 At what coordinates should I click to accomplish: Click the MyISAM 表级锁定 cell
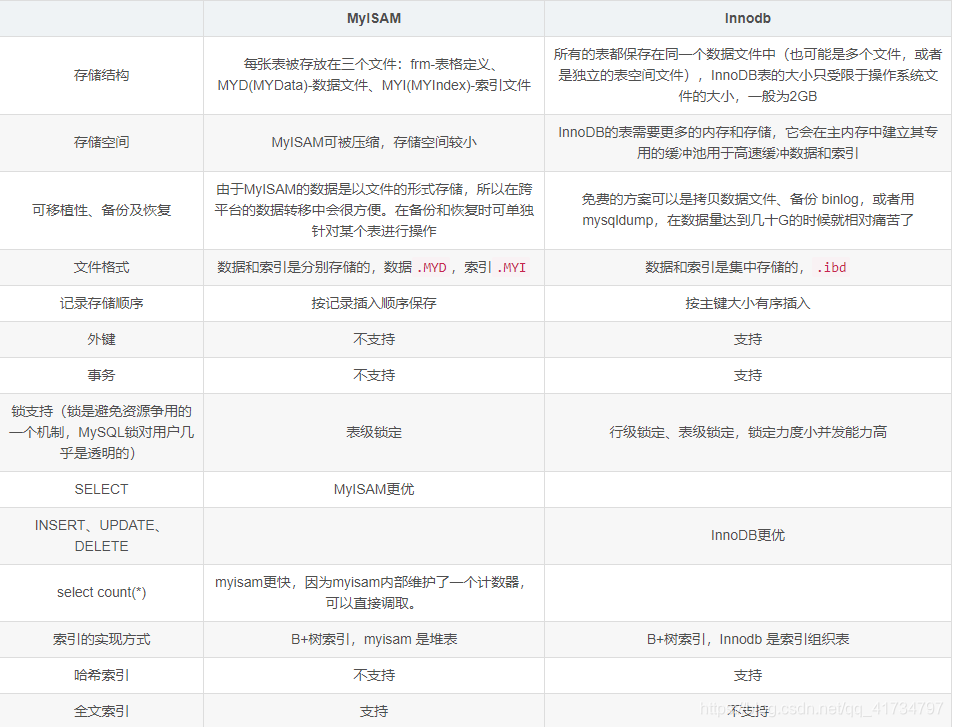click(374, 432)
